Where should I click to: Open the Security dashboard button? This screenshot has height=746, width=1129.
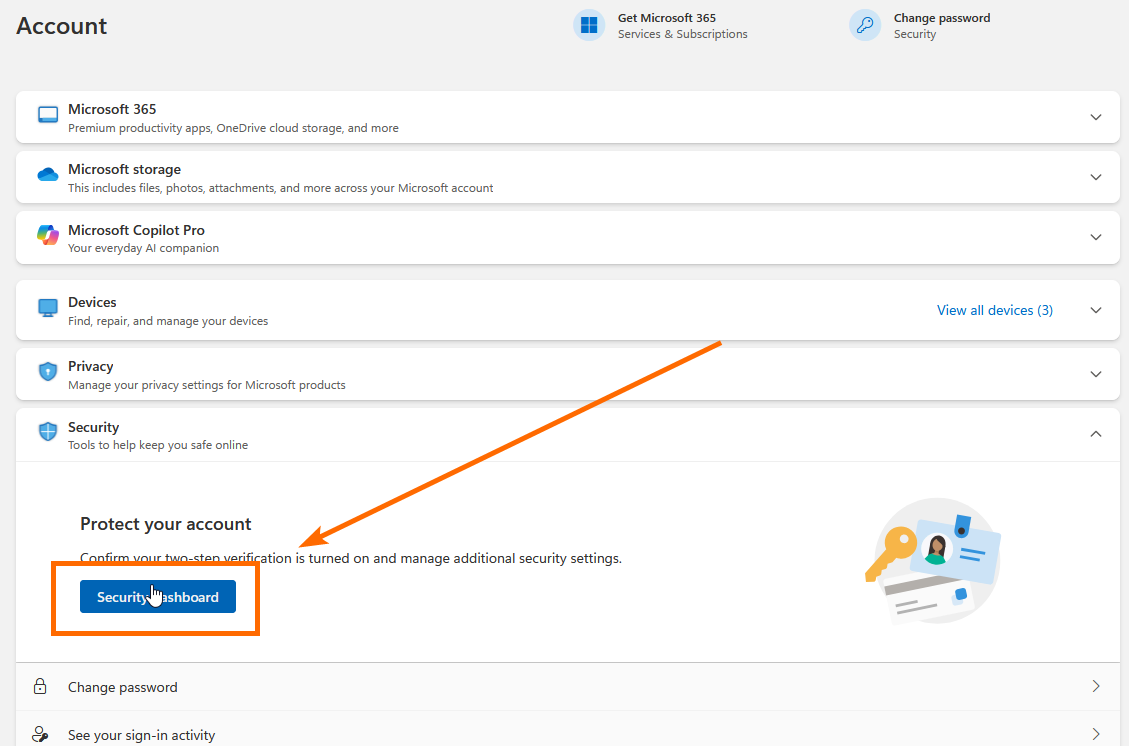click(158, 597)
